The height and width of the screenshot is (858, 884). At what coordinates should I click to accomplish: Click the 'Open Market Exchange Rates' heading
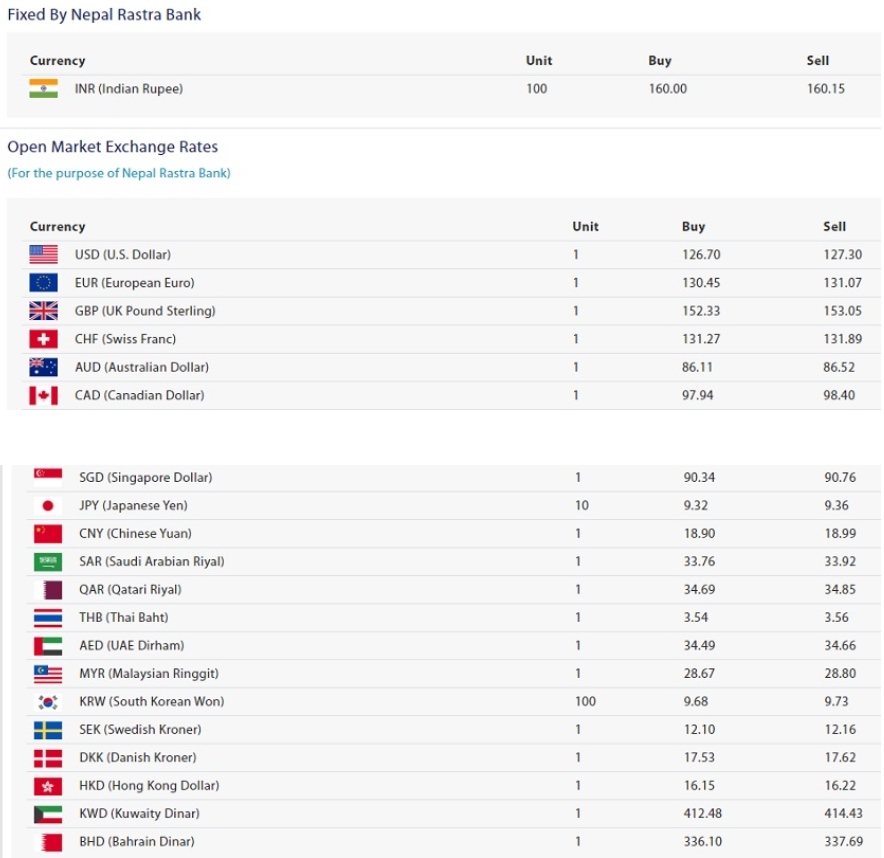(x=113, y=147)
